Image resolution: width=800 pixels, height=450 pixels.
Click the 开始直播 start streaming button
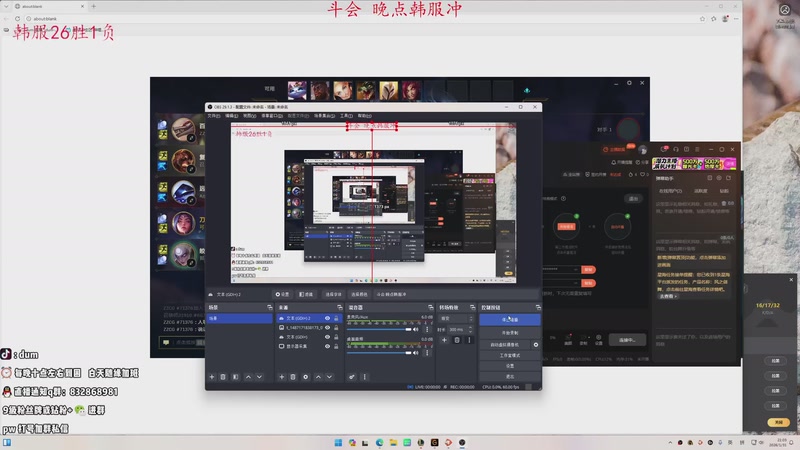(508, 320)
